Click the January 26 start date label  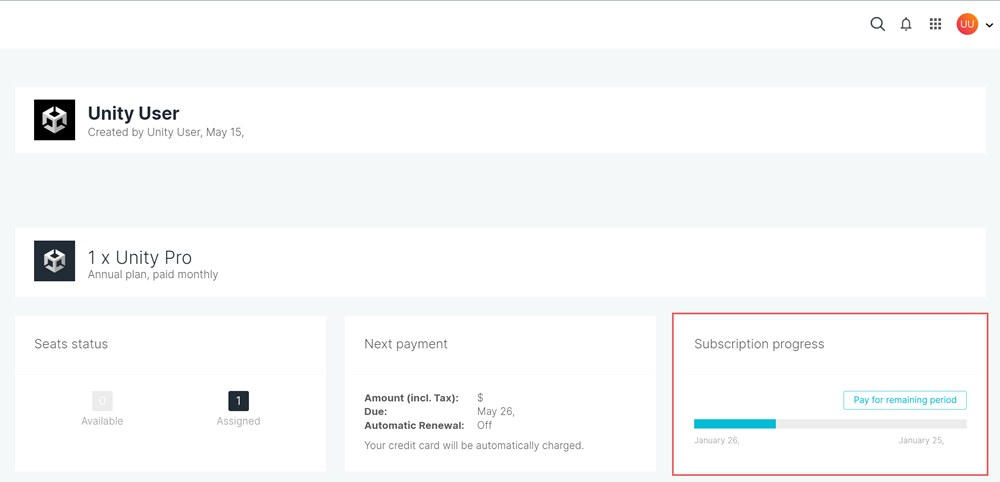pos(716,440)
